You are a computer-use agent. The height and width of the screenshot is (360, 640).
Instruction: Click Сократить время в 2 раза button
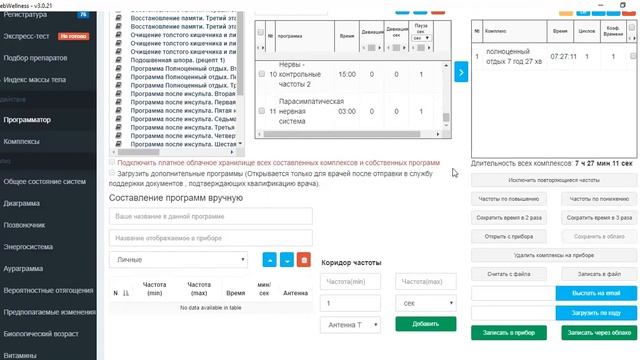[509, 218]
